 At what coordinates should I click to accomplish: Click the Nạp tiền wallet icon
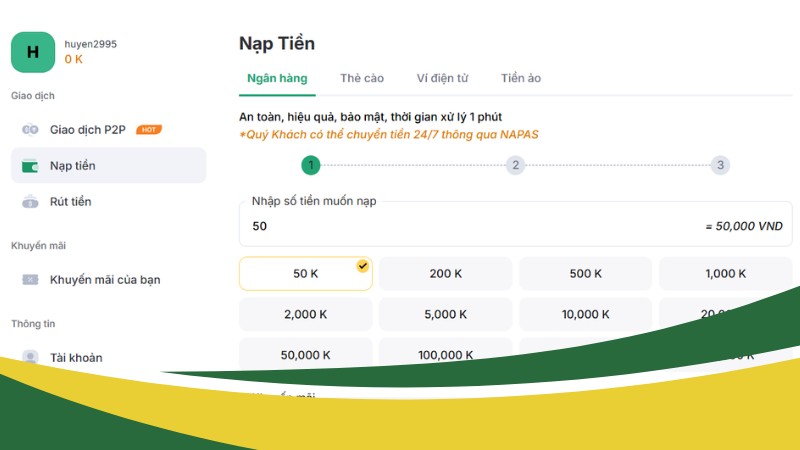point(30,165)
